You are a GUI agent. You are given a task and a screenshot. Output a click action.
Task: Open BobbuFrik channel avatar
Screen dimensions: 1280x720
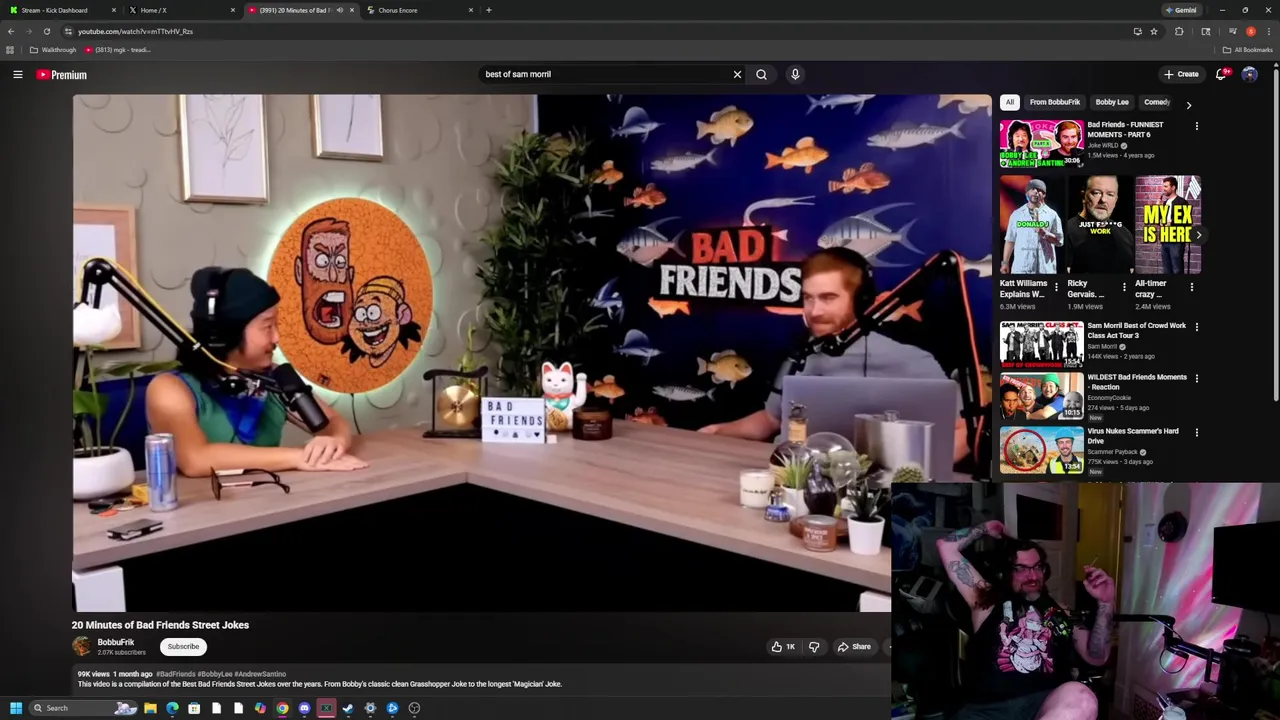point(82,646)
